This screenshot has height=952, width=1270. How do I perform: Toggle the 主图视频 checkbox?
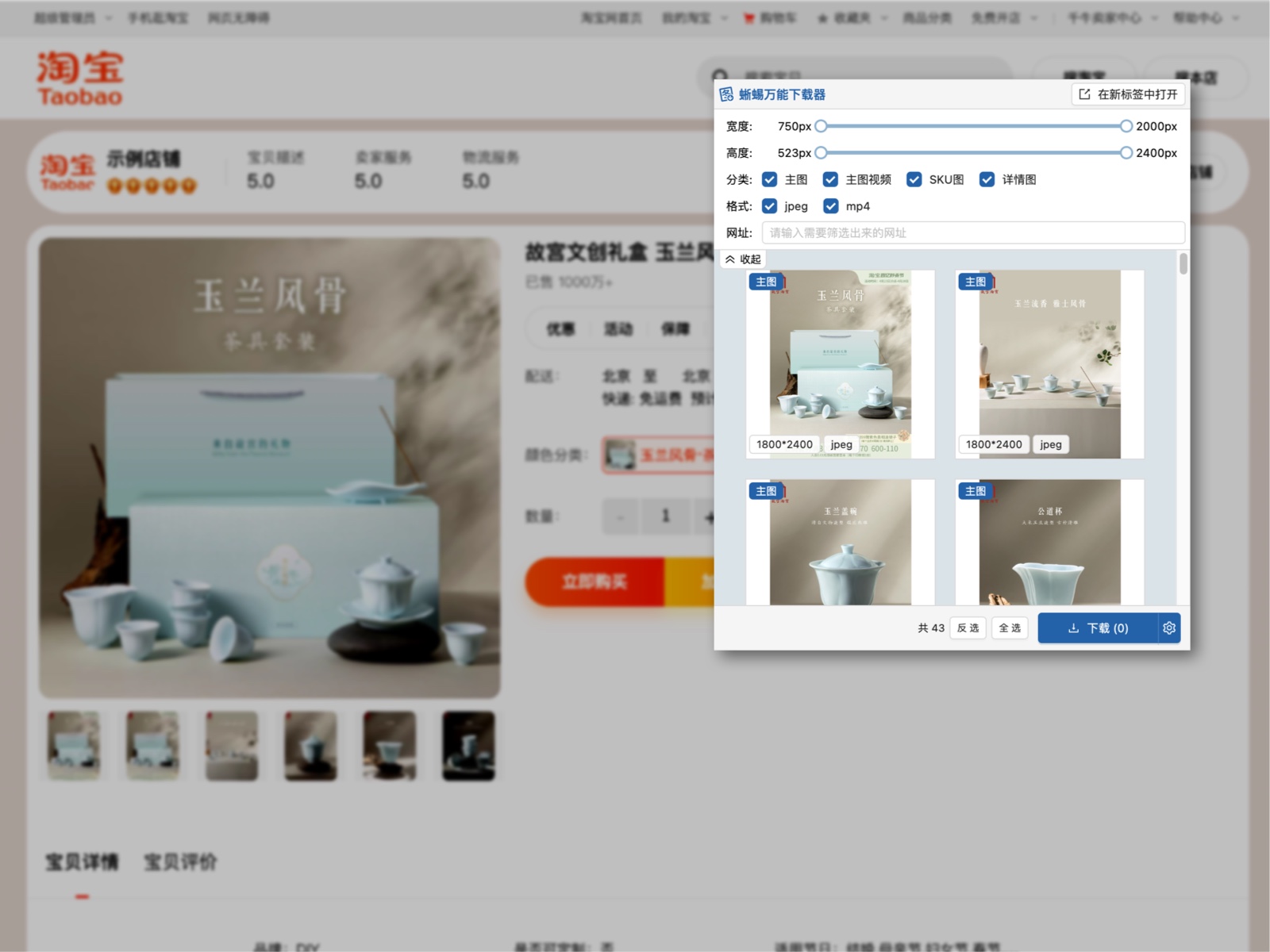click(x=830, y=179)
